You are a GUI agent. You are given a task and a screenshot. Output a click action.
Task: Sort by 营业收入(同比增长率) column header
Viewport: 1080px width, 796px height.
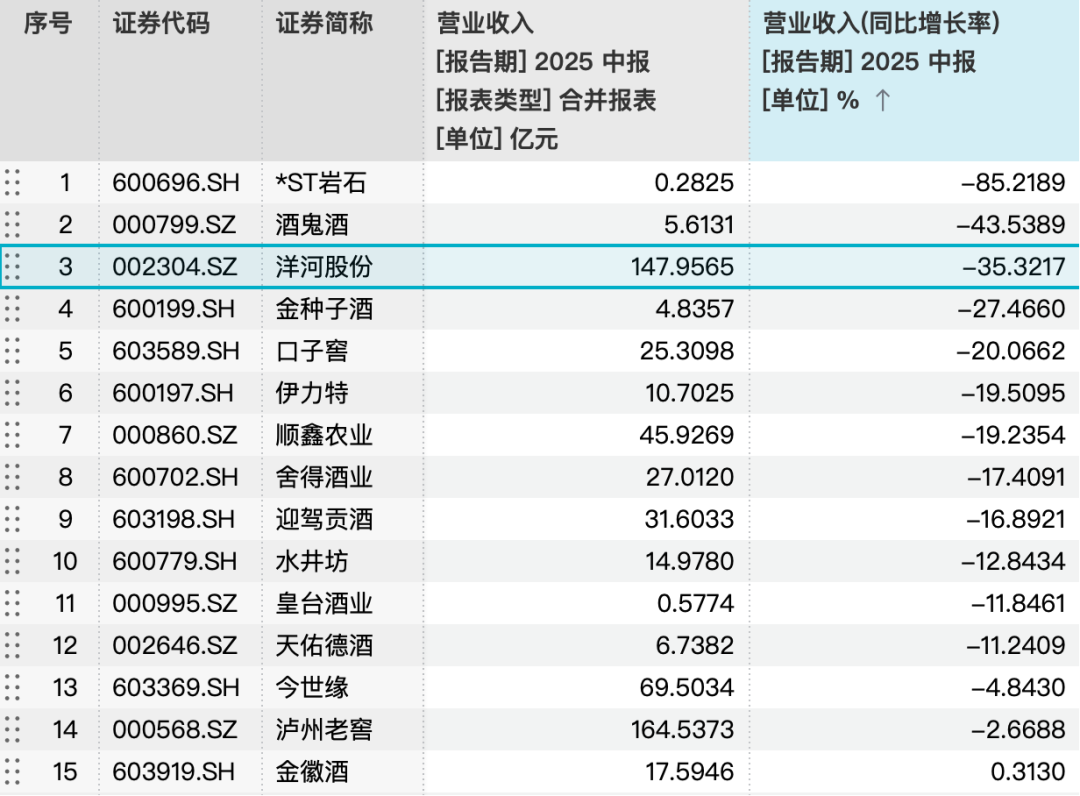(x=881, y=24)
